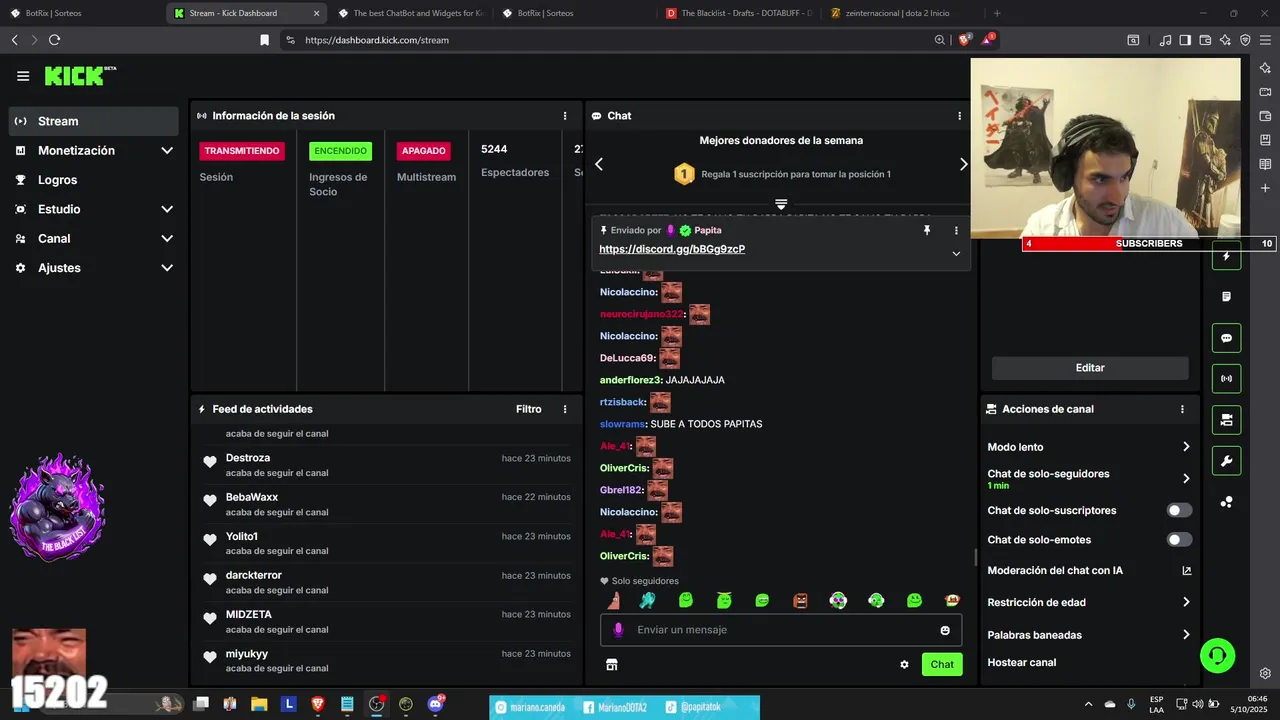Open the shop icon below message box
The image size is (1280, 720).
(612, 664)
